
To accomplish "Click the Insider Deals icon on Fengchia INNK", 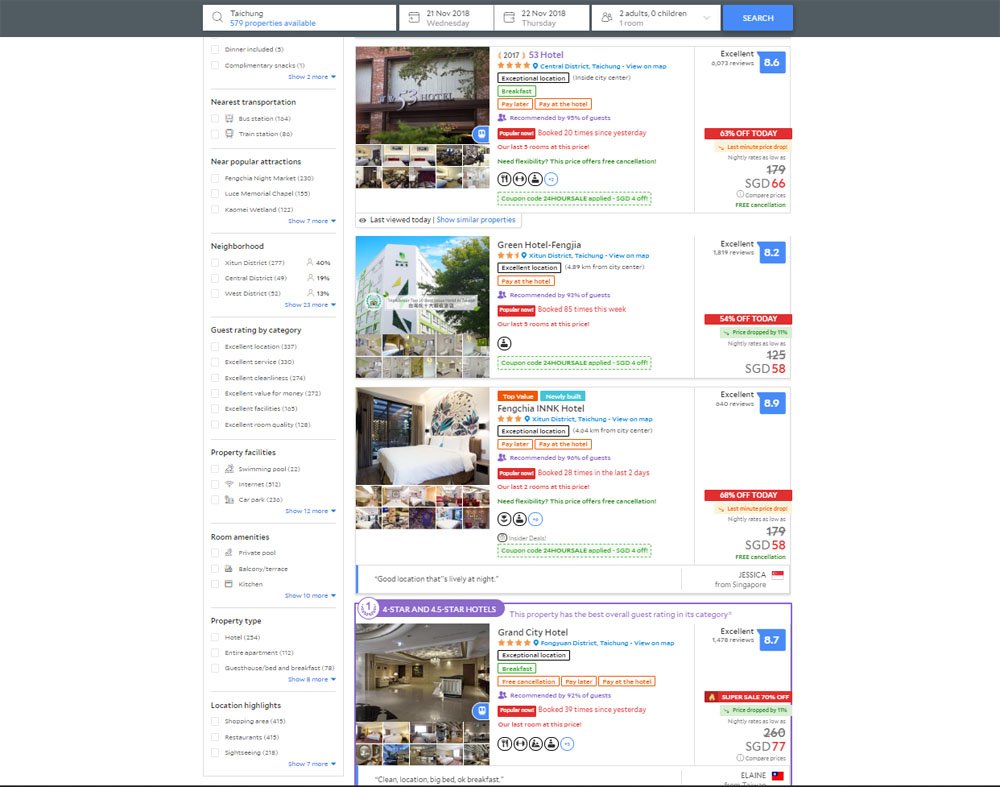I will [502, 538].
